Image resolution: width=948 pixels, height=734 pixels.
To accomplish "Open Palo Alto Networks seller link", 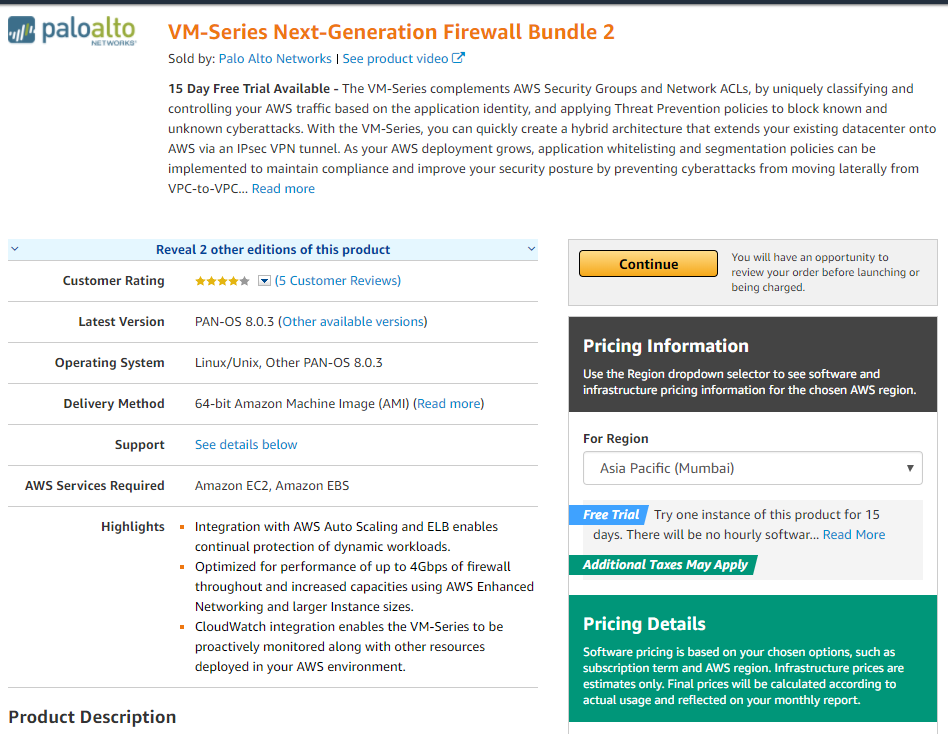I will click(275, 59).
